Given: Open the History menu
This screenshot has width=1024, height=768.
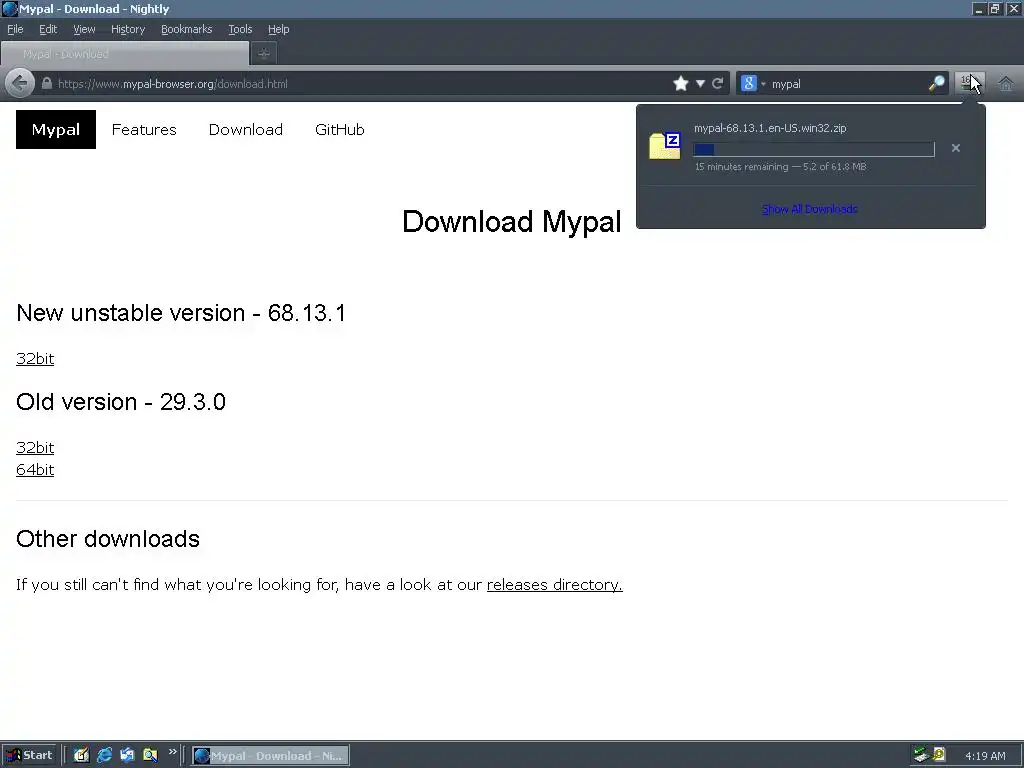Looking at the screenshot, I should pyautogui.click(x=128, y=29).
